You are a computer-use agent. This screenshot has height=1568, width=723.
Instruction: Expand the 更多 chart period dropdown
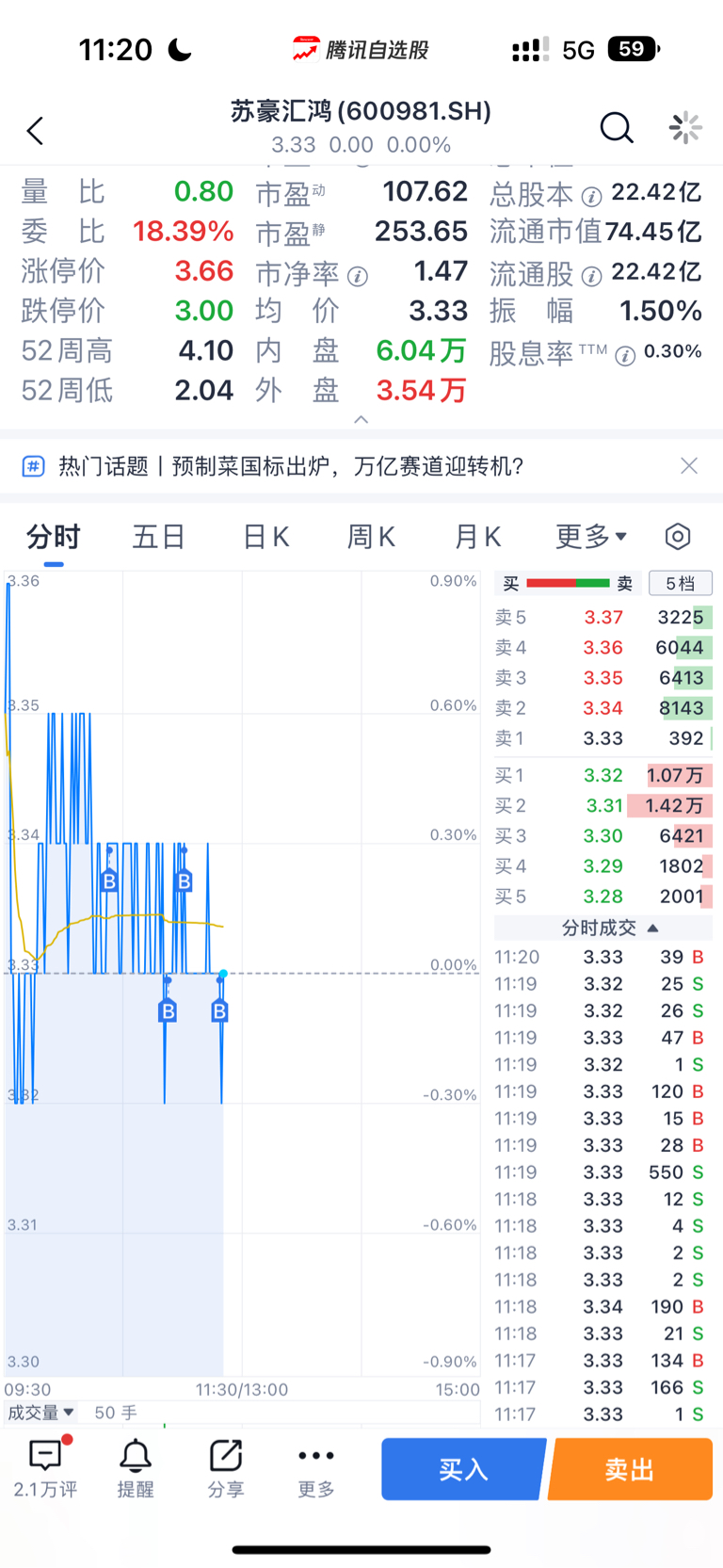pyautogui.click(x=591, y=537)
